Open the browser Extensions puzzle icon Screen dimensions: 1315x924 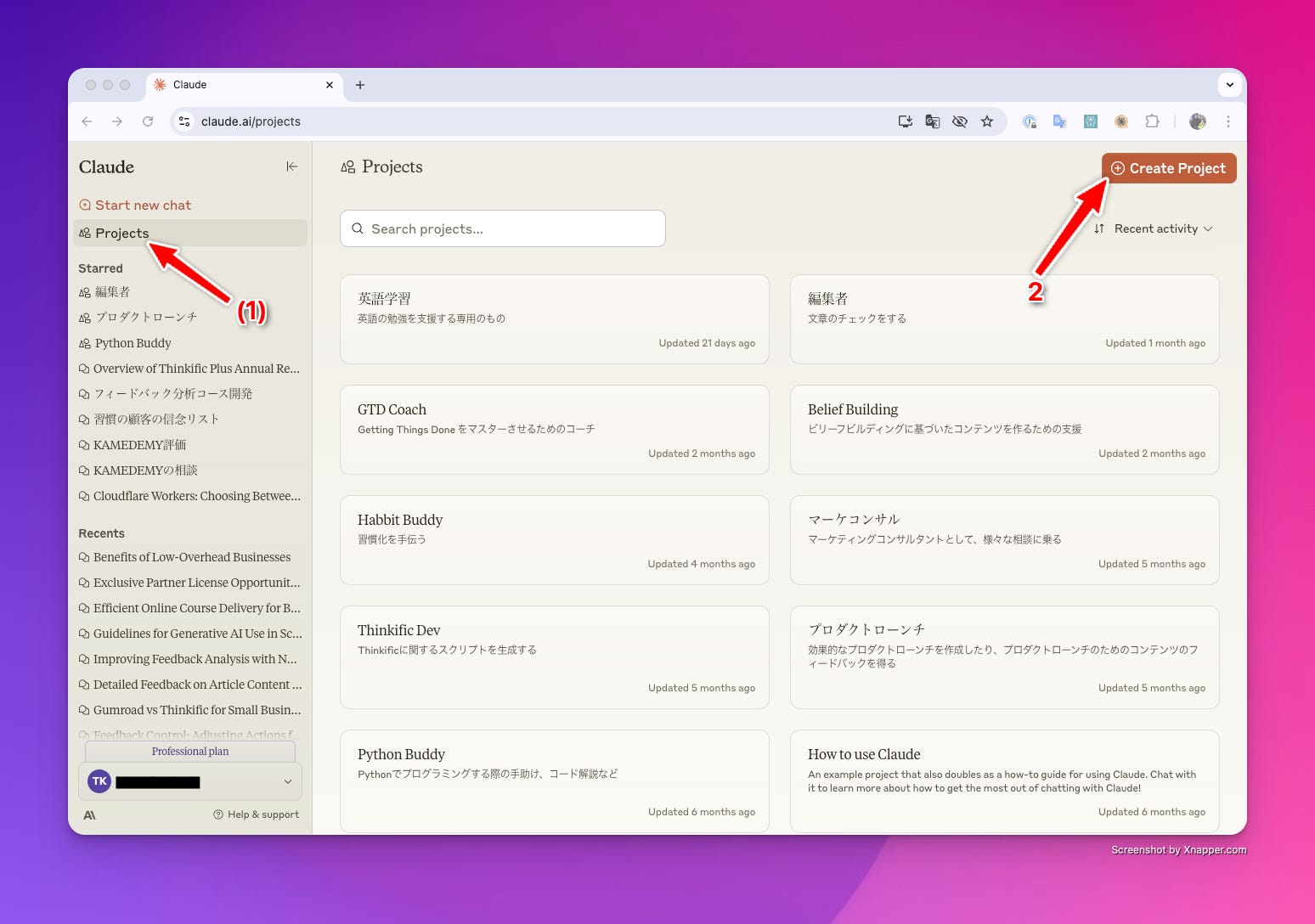click(x=1152, y=121)
